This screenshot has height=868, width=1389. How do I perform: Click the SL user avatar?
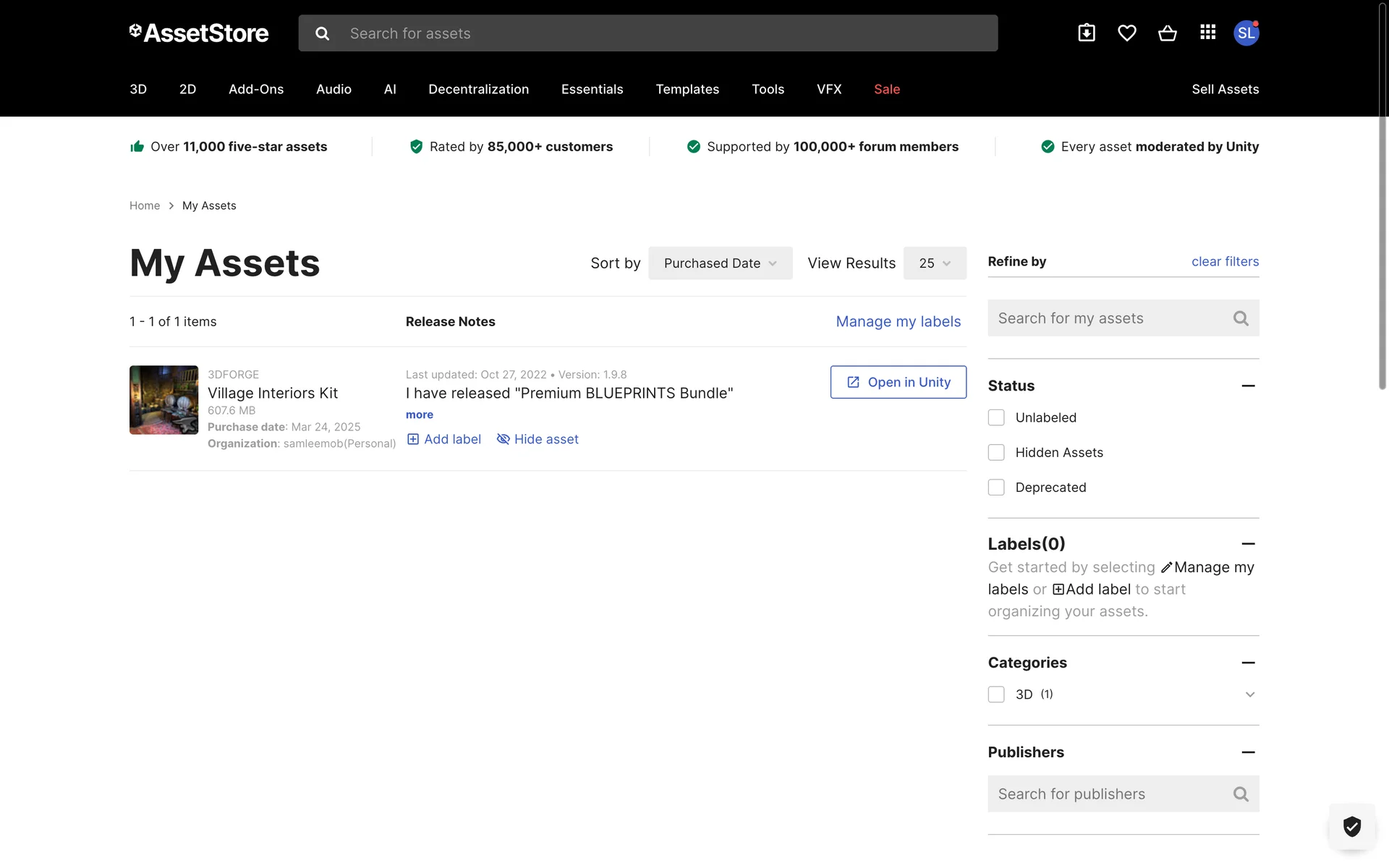point(1246,33)
